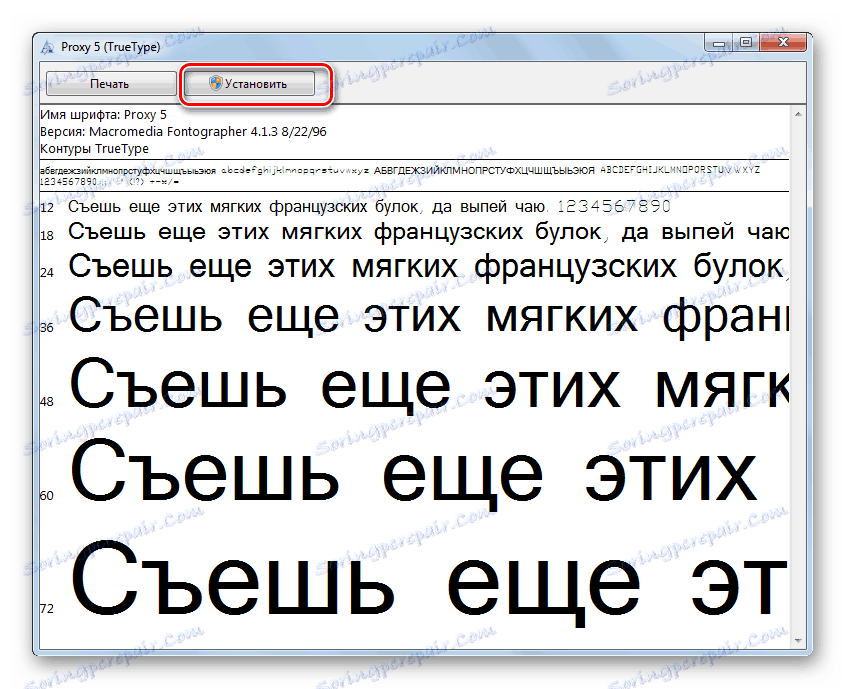
Task: Click the alphabet character sample row
Action: click(400, 176)
